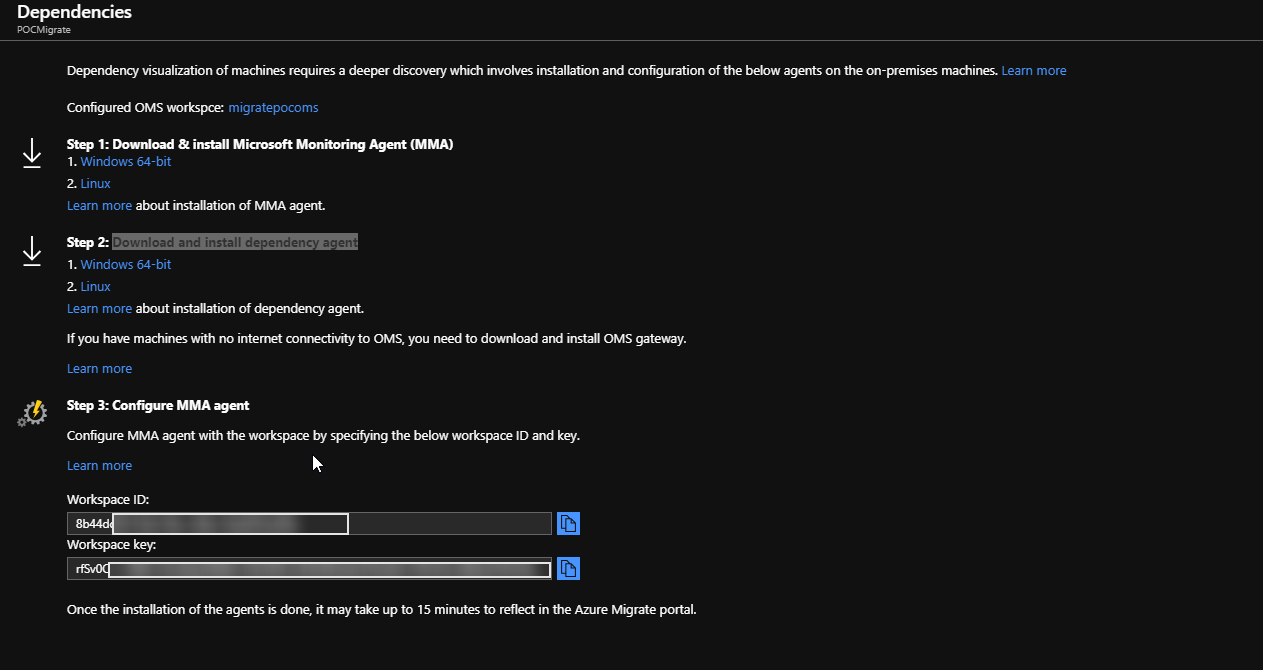Open Learn more about MMA agent installation
Viewport: 1263px width, 670px height.
tap(99, 205)
